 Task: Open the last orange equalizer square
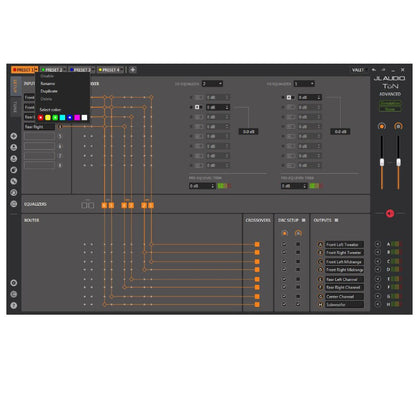pyautogui.click(x=151, y=205)
